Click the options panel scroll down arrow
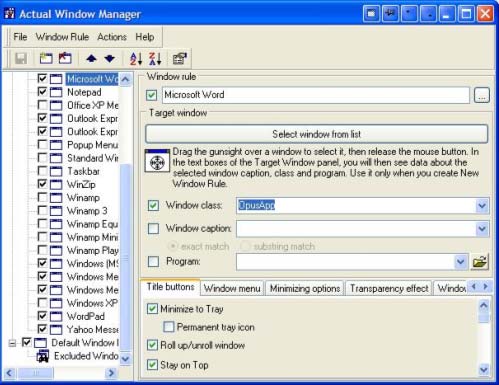The image size is (499, 385). [484, 369]
